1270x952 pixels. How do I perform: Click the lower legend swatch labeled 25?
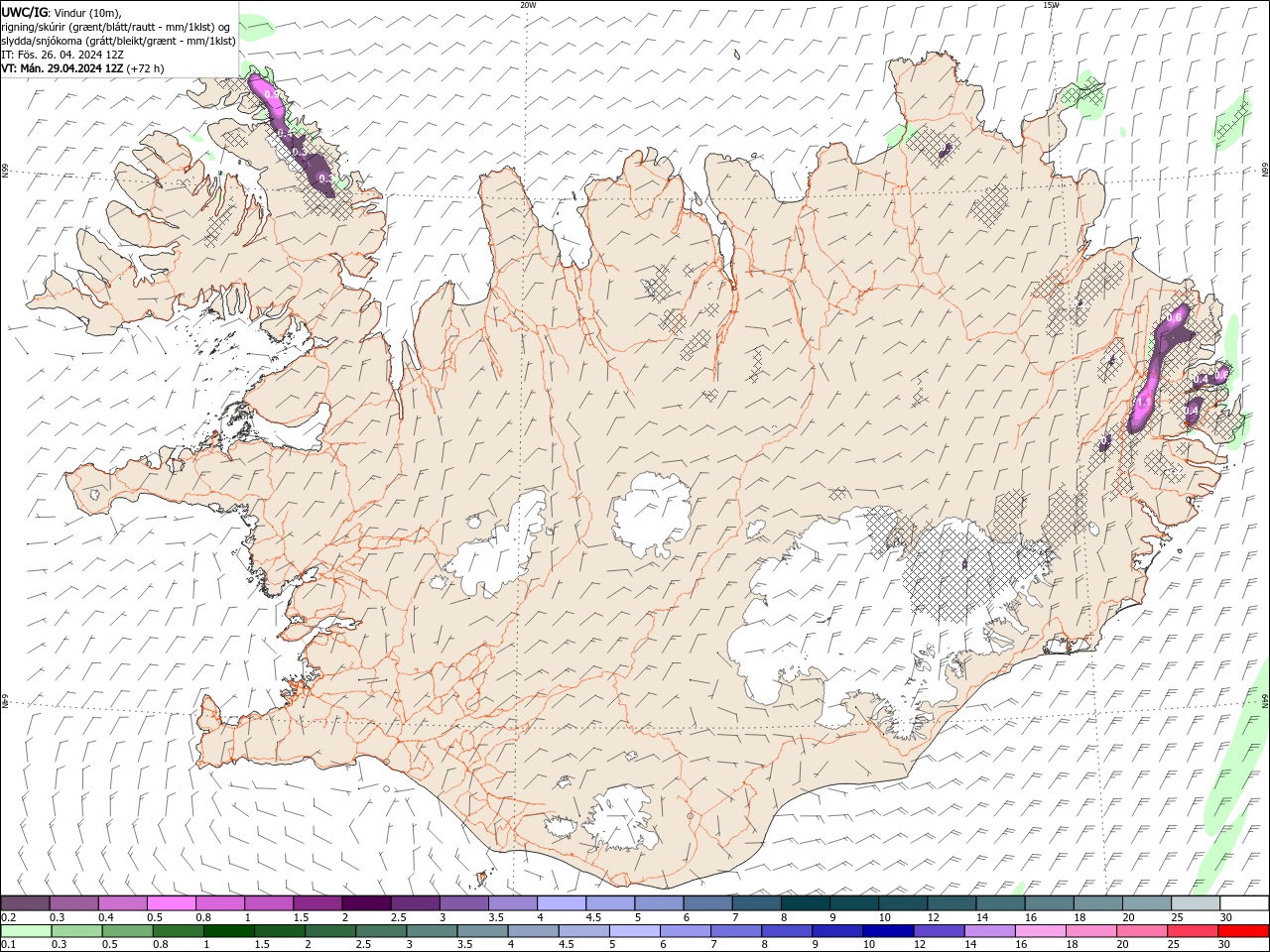[x=1191, y=930]
